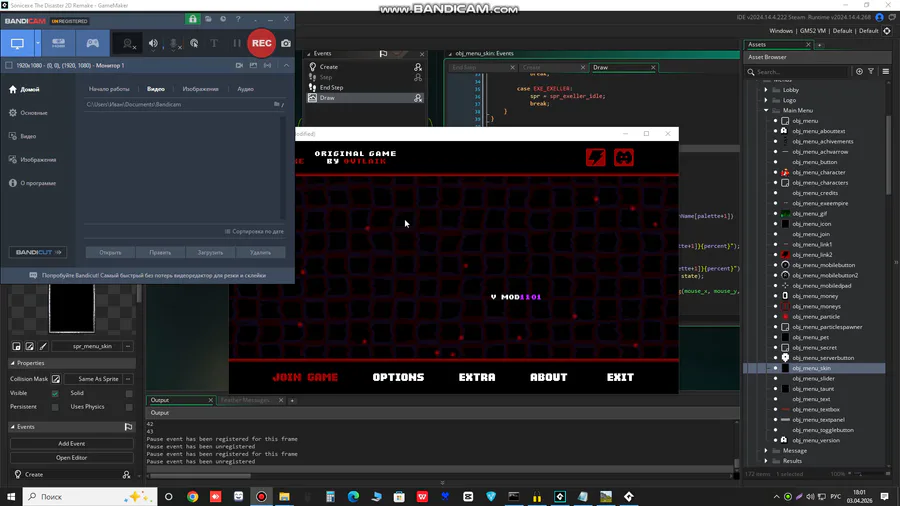Click the Asset Browser search field
Screen dimensions: 900x506
point(798,72)
